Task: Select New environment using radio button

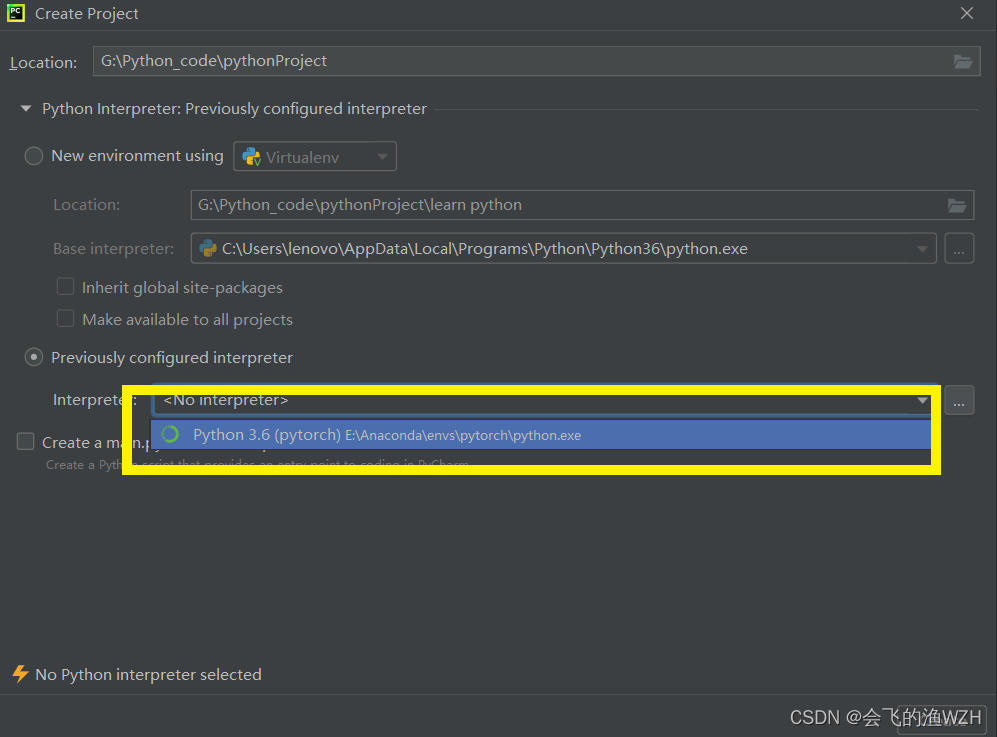Action: click(34, 156)
